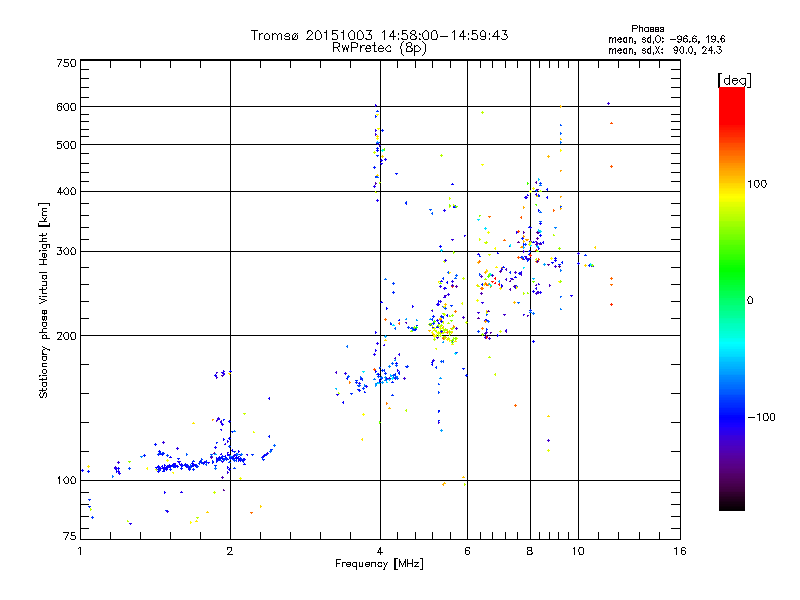
Task: Click the subtitle 'RwPretec (8p)'
Action: click(x=379, y=48)
